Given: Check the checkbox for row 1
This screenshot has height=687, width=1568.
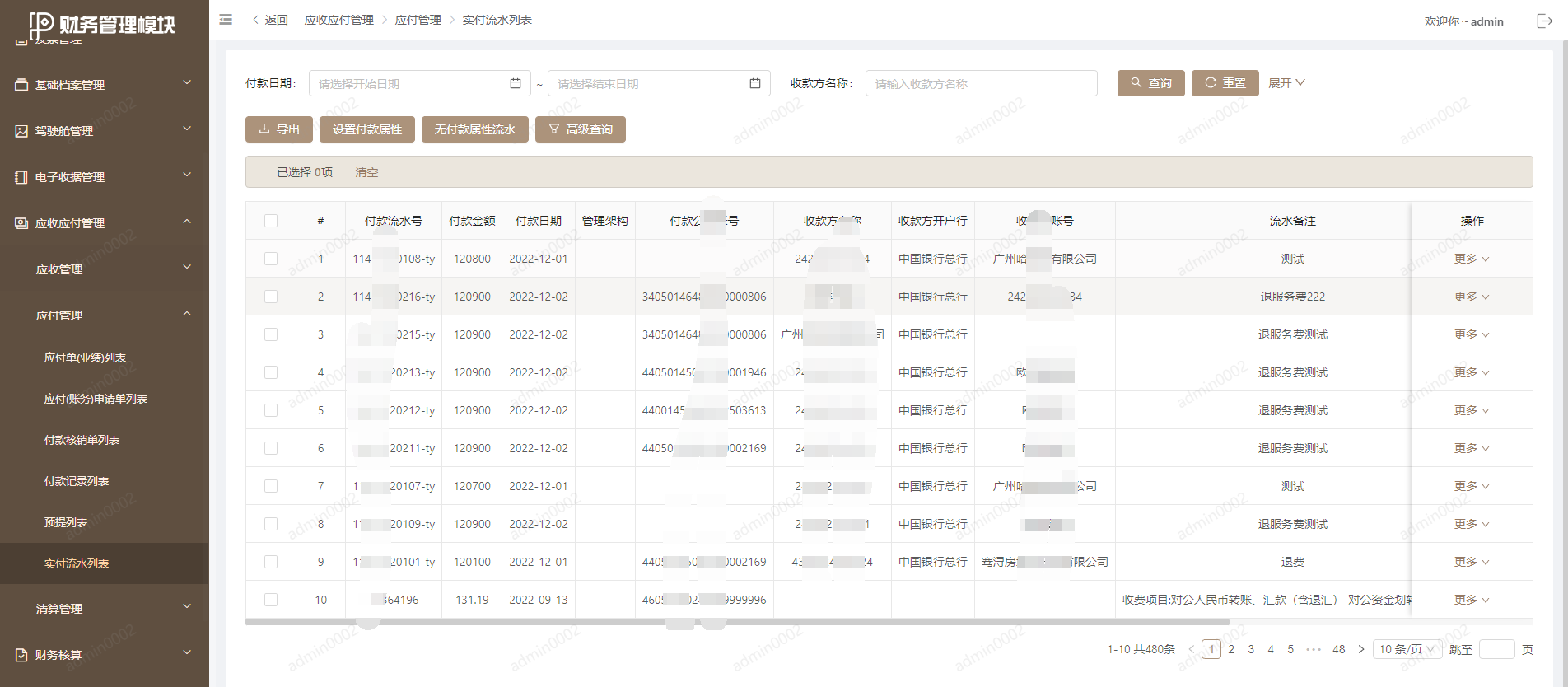Looking at the screenshot, I should [271, 259].
